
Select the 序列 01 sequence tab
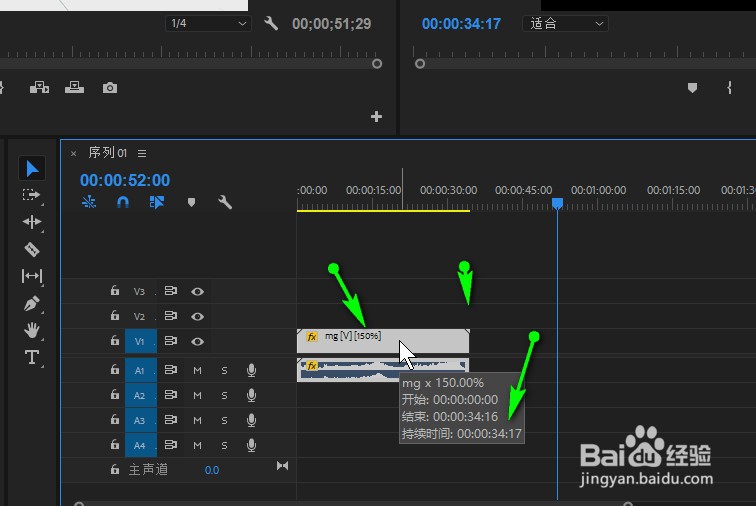point(108,153)
